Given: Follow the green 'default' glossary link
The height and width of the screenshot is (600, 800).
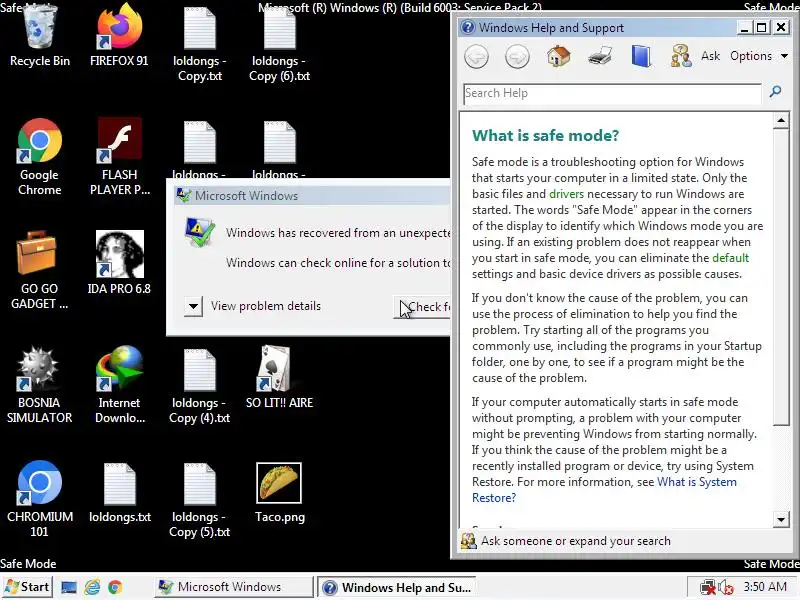Looking at the screenshot, I should click(730, 258).
